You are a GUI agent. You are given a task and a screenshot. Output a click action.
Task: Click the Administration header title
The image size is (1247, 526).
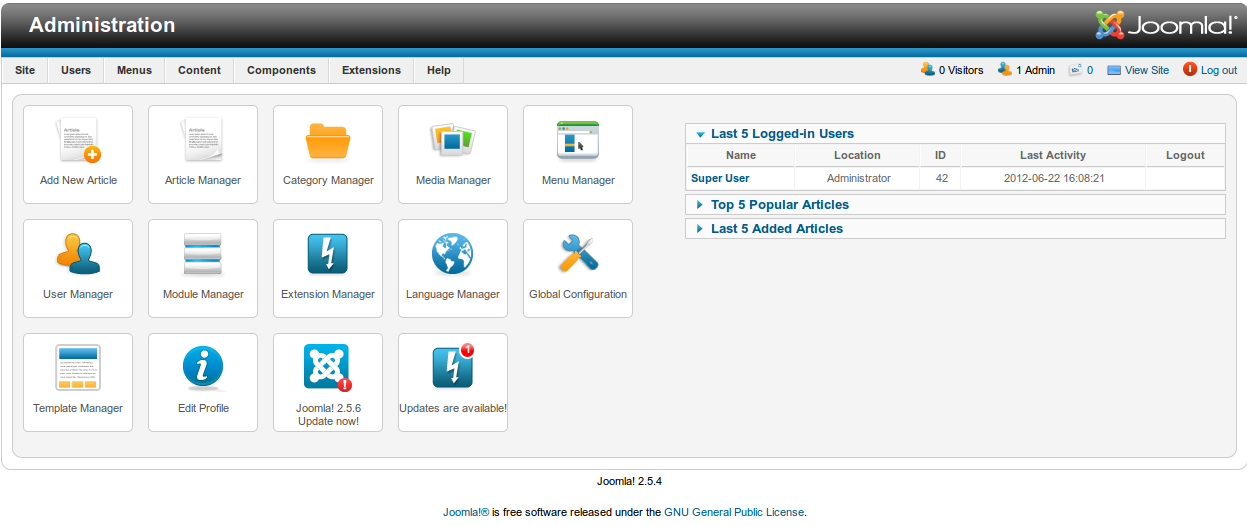(102, 25)
